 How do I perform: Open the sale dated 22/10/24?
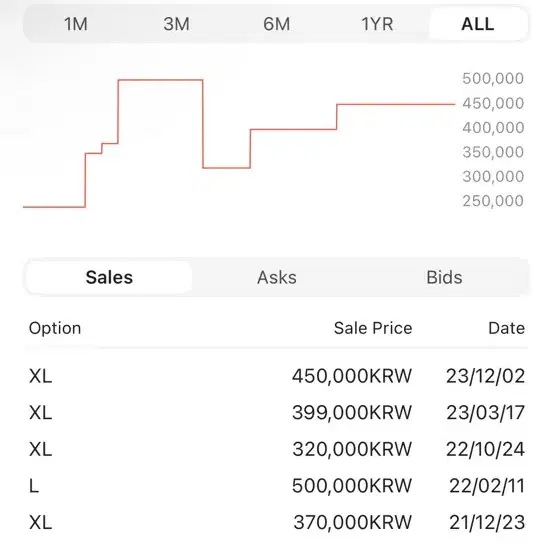[x=277, y=449]
